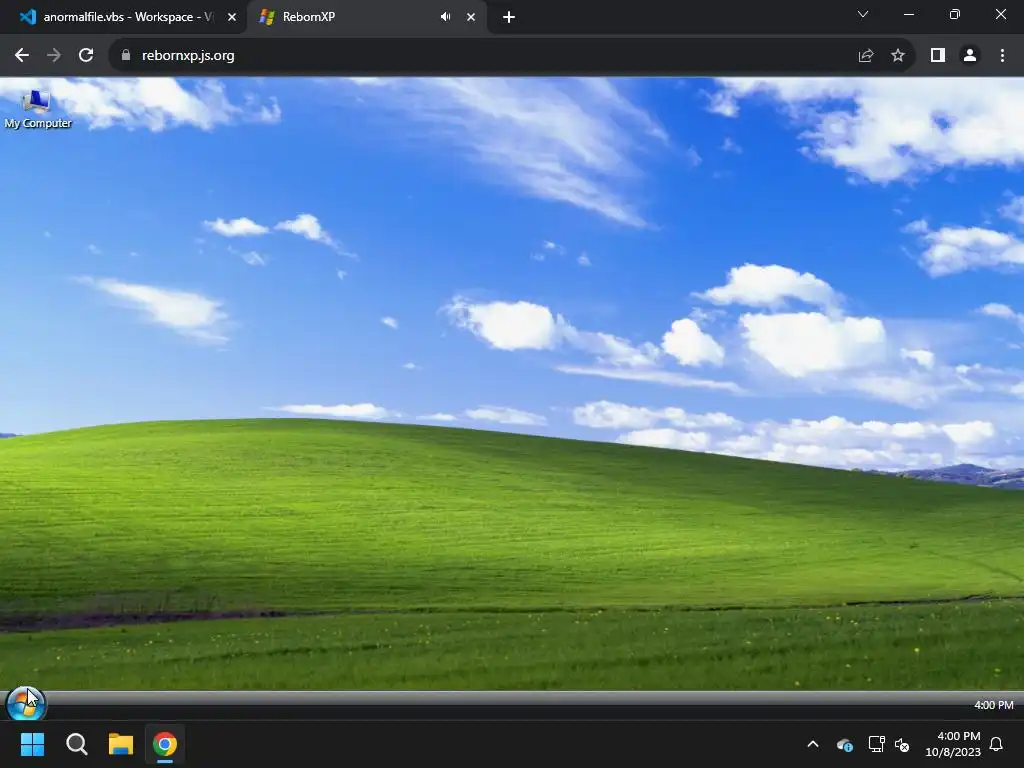
Task: Open Windows taskbar Search
Action: coord(77,744)
